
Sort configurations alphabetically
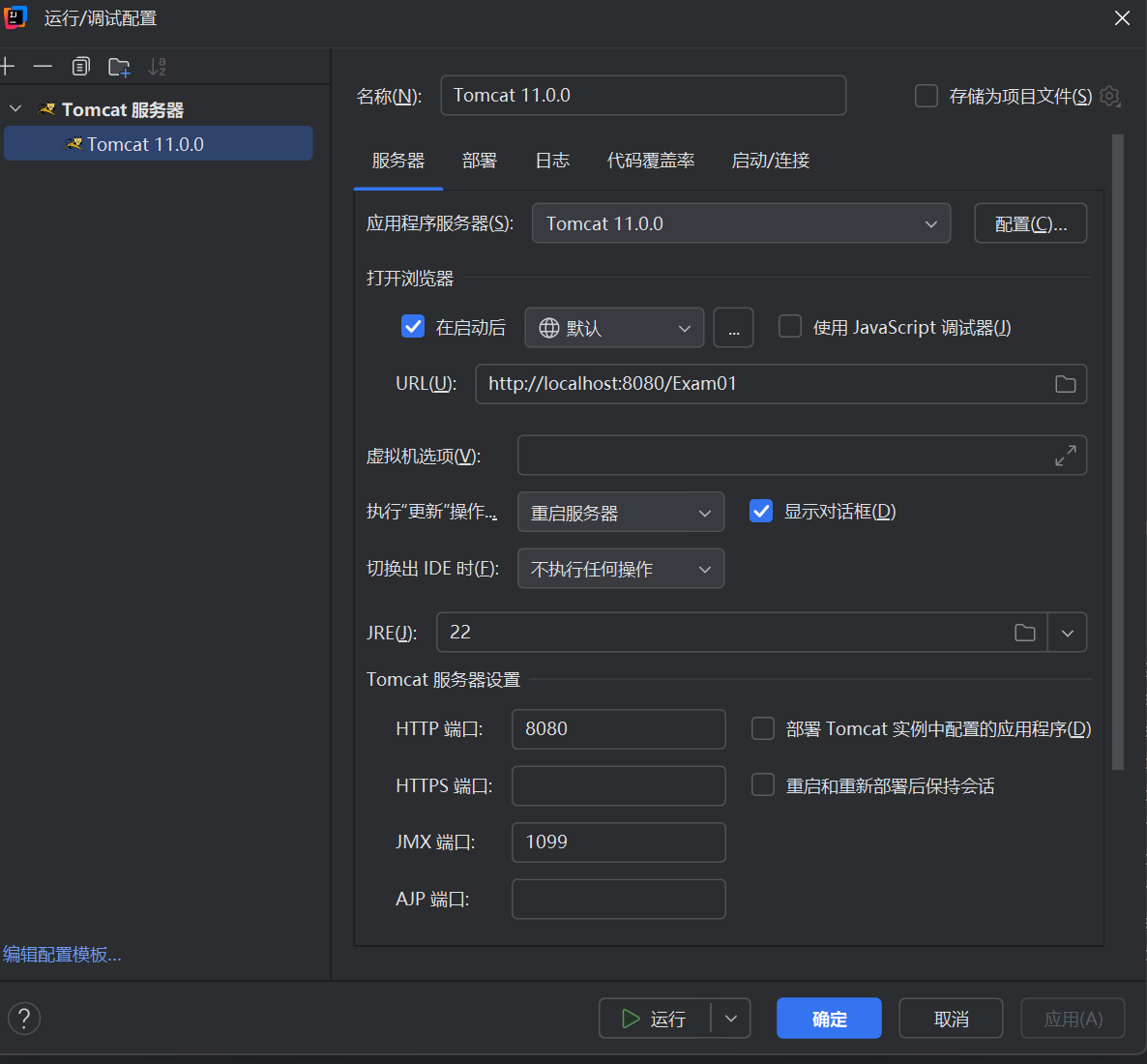click(157, 67)
